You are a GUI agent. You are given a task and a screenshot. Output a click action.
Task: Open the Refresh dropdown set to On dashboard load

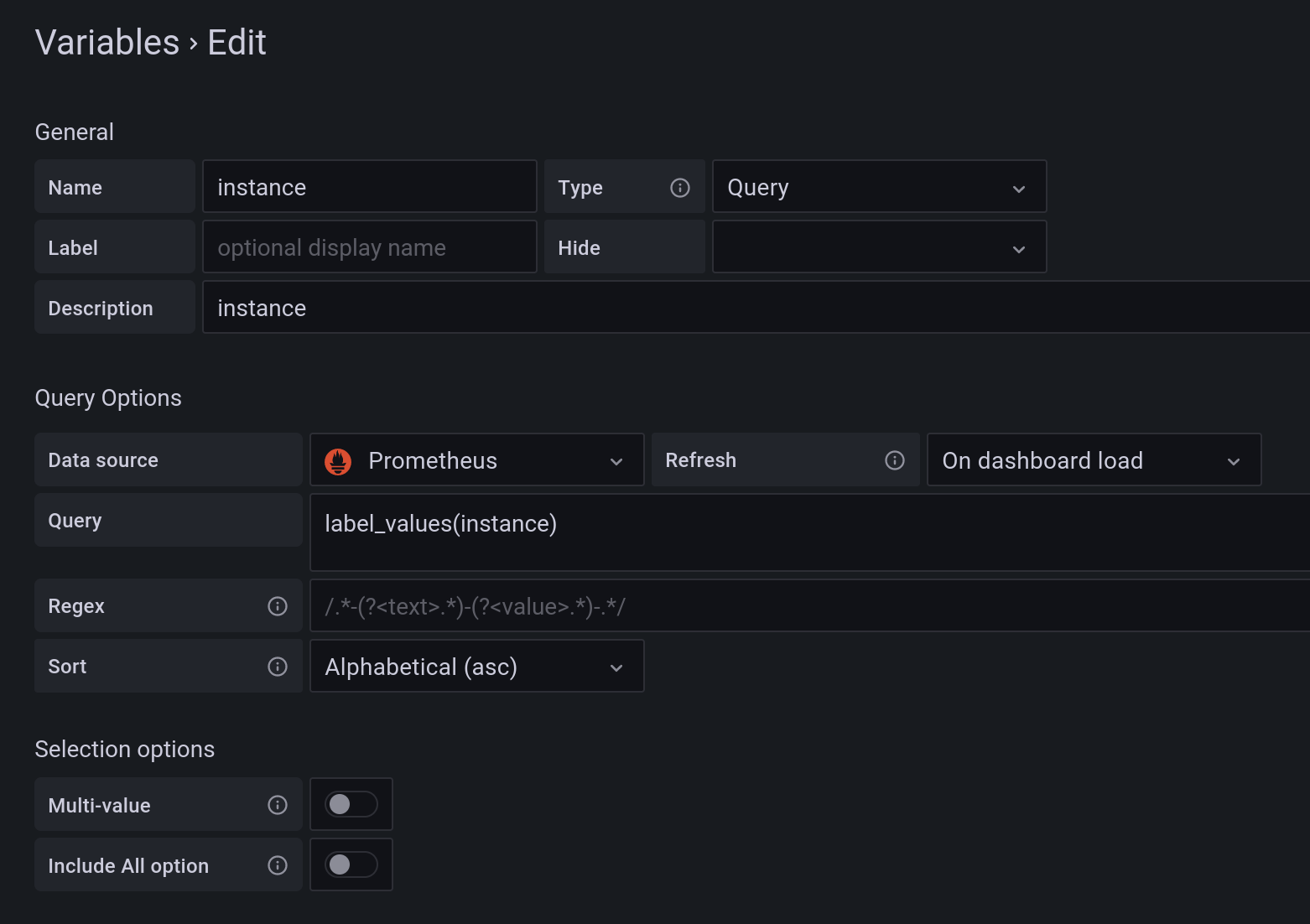pyautogui.click(x=1093, y=459)
